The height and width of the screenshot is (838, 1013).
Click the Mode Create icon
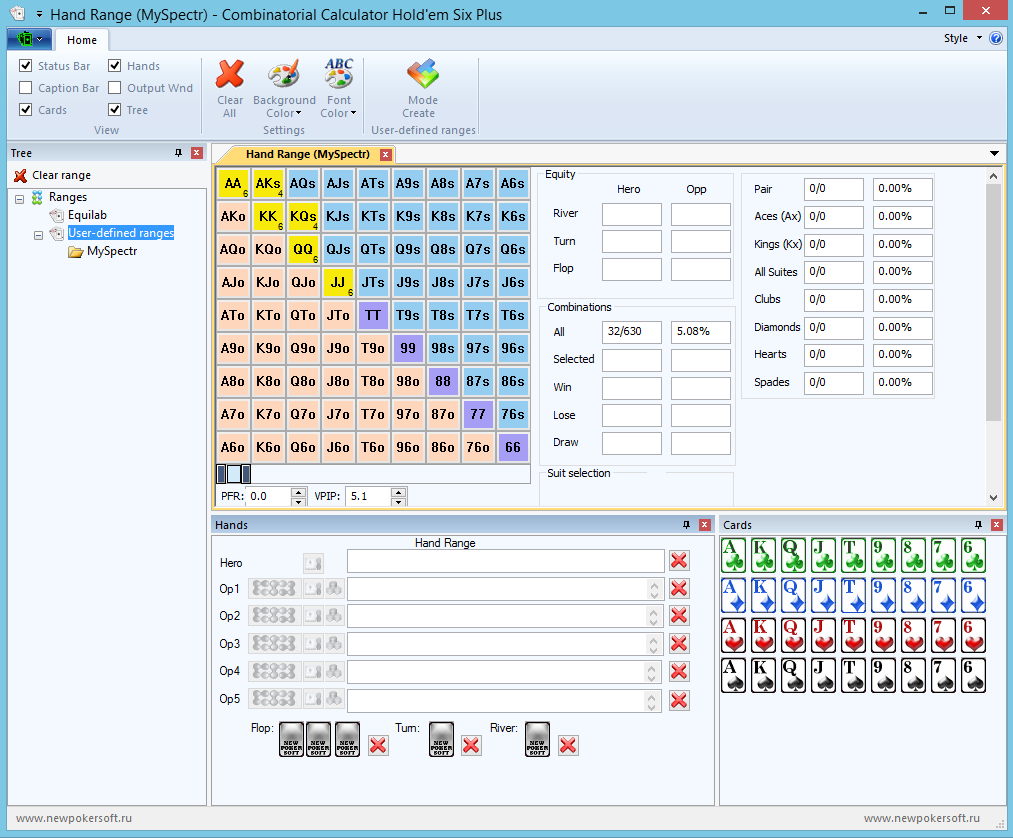click(422, 75)
